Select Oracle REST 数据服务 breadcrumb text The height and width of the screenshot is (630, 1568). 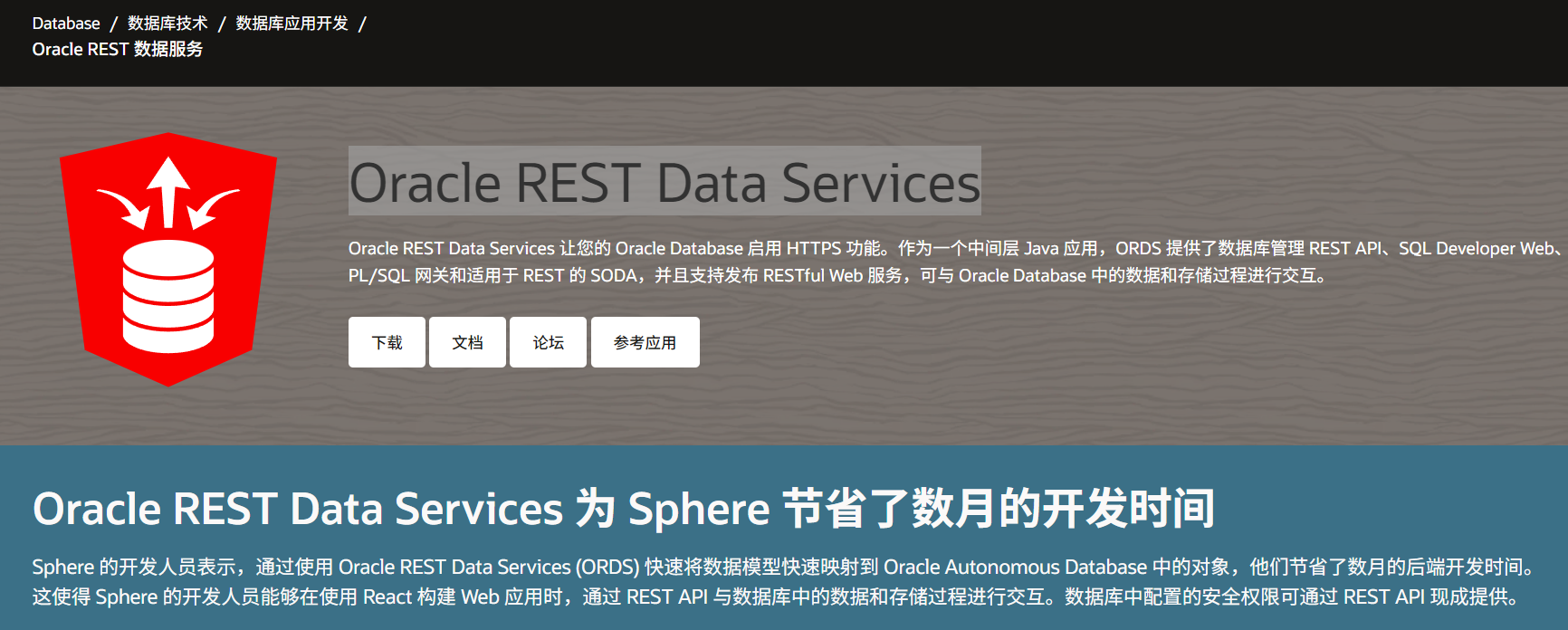pyautogui.click(x=118, y=49)
